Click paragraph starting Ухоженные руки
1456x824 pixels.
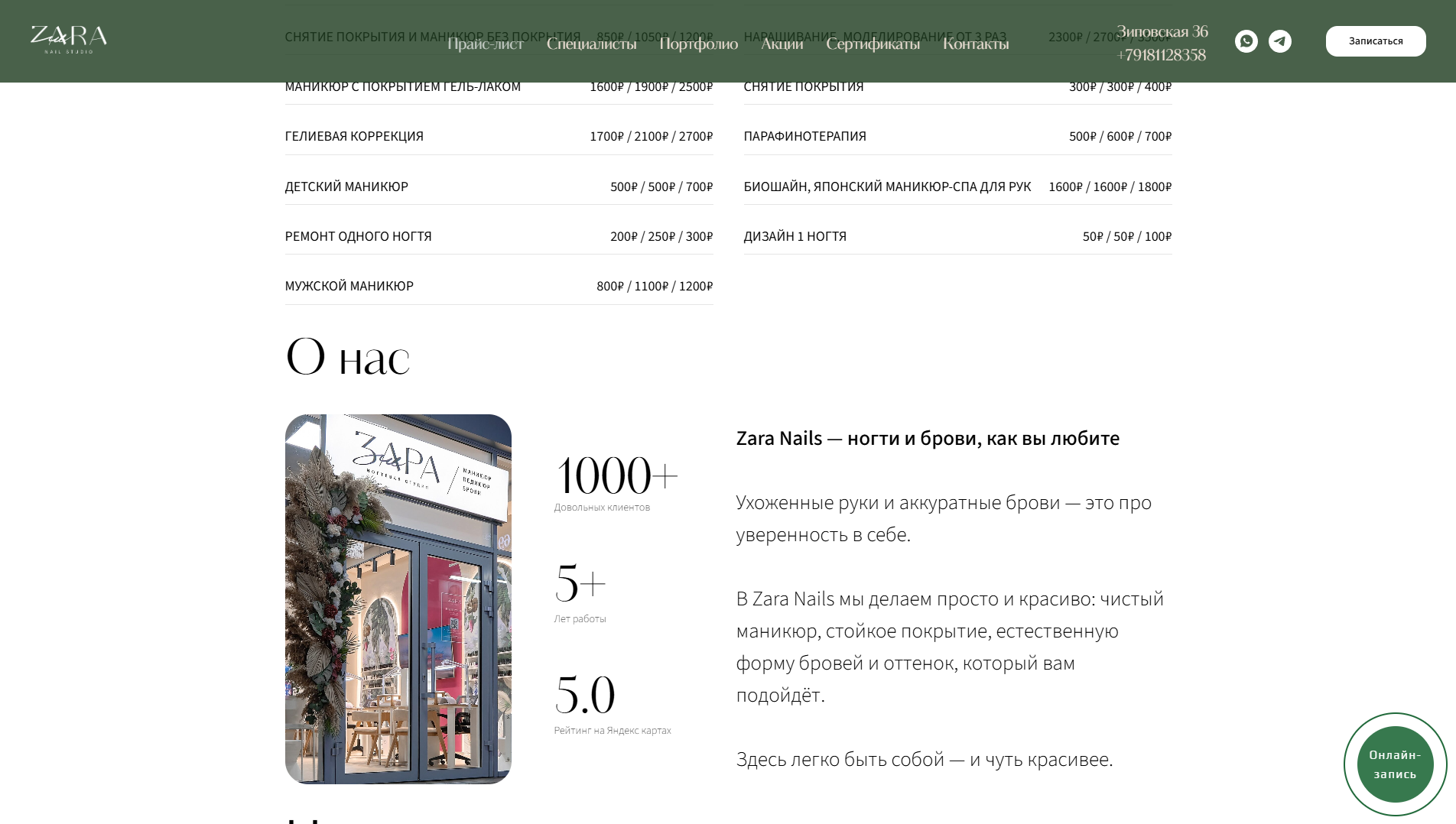944,518
